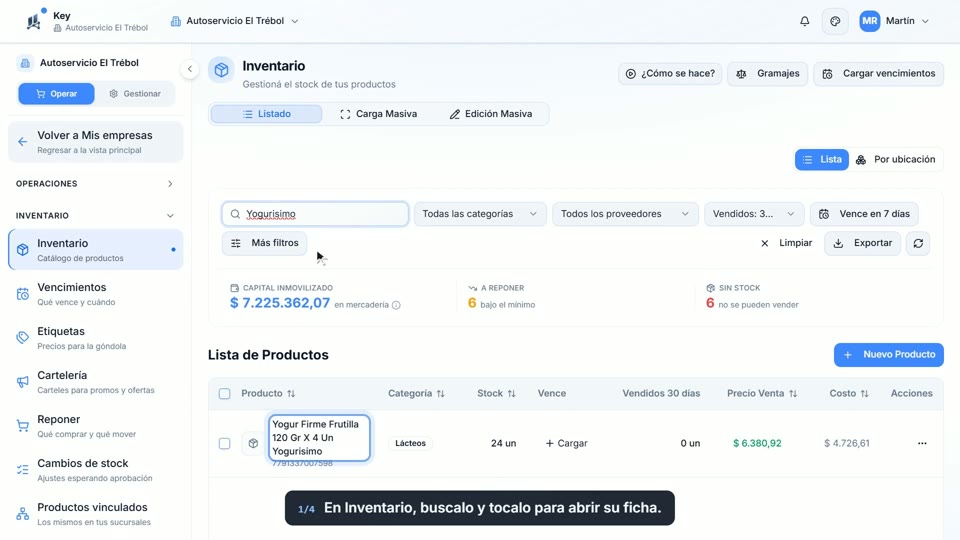Click the Etiquetas tag icon in sidebar
The width and height of the screenshot is (960, 540).
[x=23, y=338]
